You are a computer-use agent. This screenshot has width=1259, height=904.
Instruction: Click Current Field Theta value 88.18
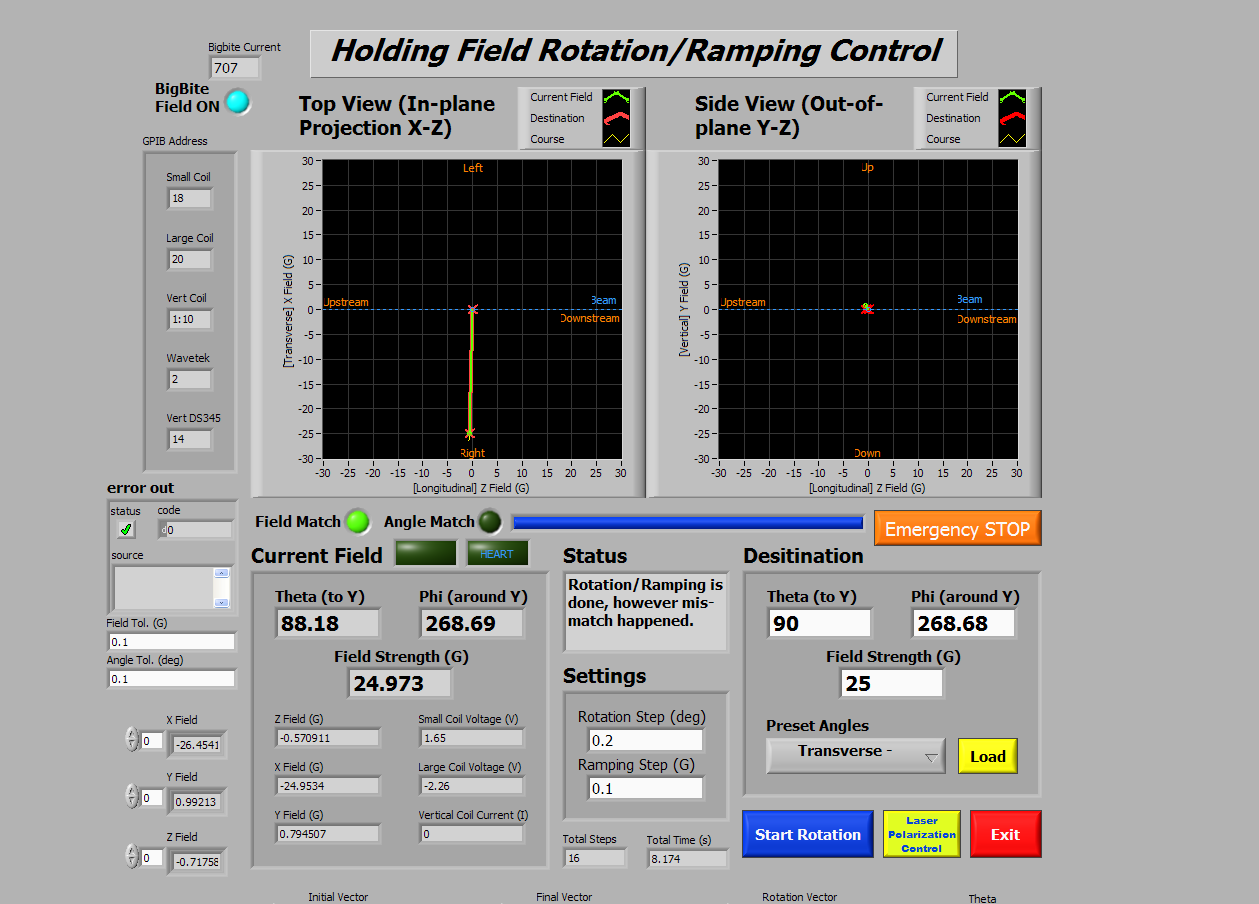pyautogui.click(x=328, y=623)
